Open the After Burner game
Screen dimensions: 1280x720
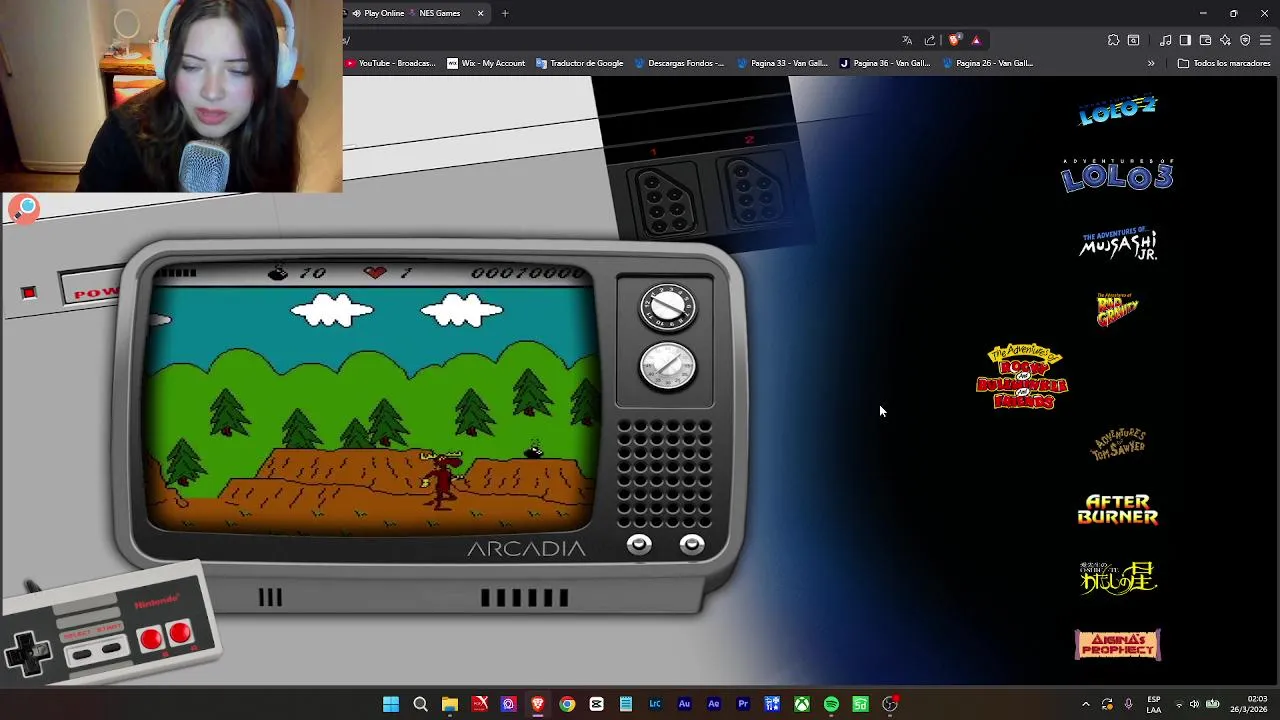(x=1118, y=510)
